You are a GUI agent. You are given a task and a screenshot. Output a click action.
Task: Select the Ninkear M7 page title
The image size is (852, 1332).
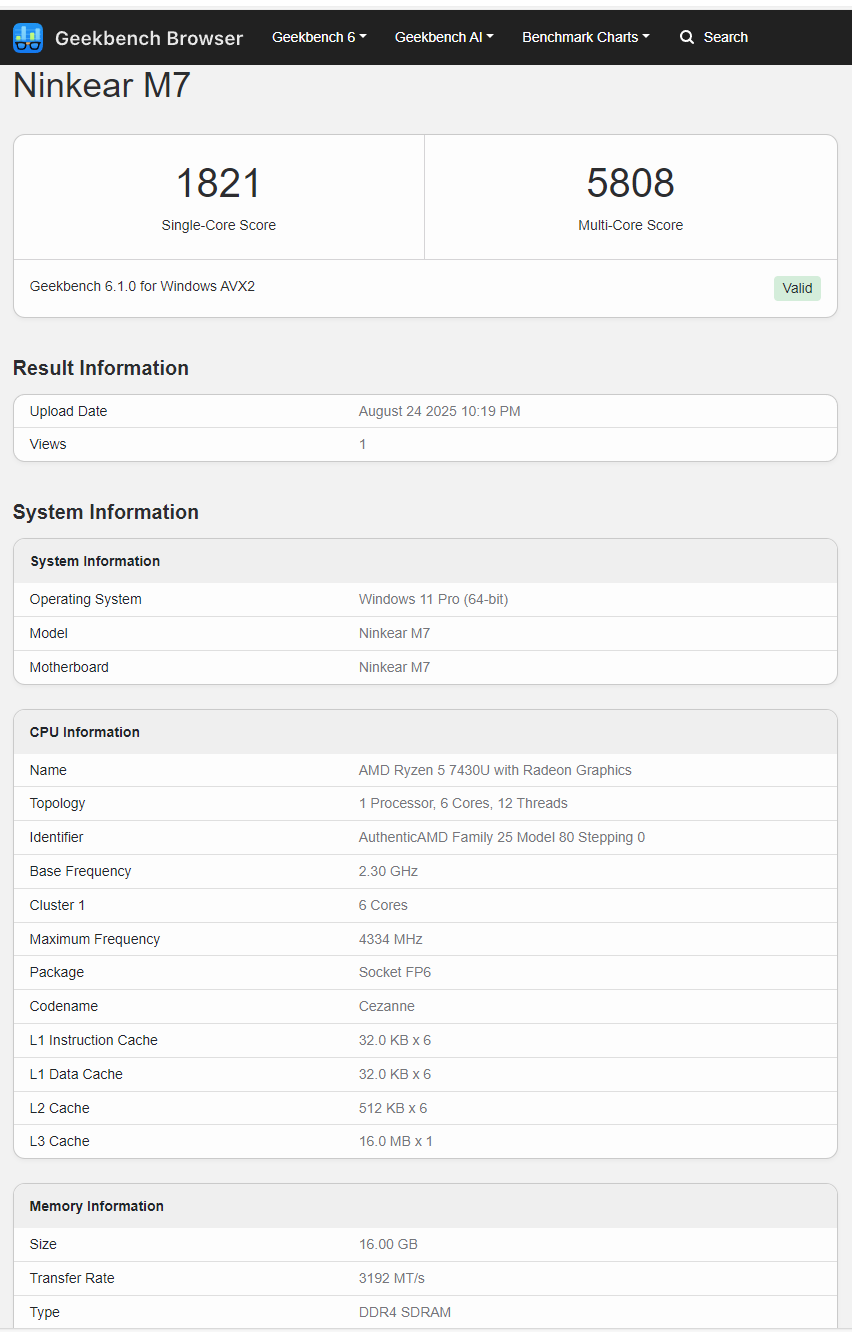pos(101,85)
